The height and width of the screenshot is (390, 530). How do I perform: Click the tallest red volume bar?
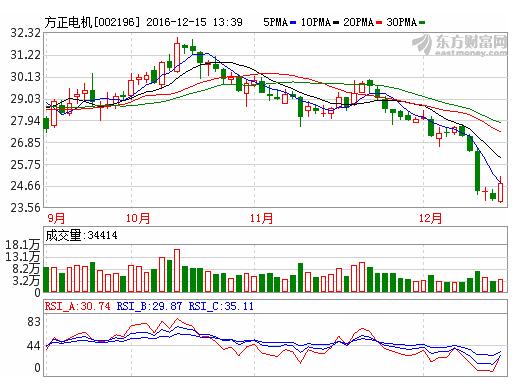(177, 271)
